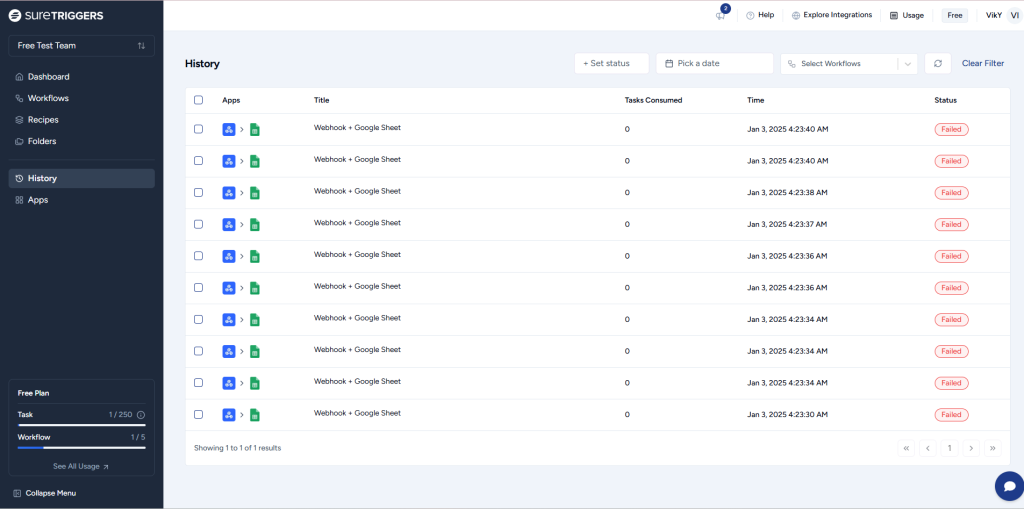Toggle the select-all checkbox in table header
This screenshot has height=509, width=1024.
pyautogui.click(x=198, y=100)
